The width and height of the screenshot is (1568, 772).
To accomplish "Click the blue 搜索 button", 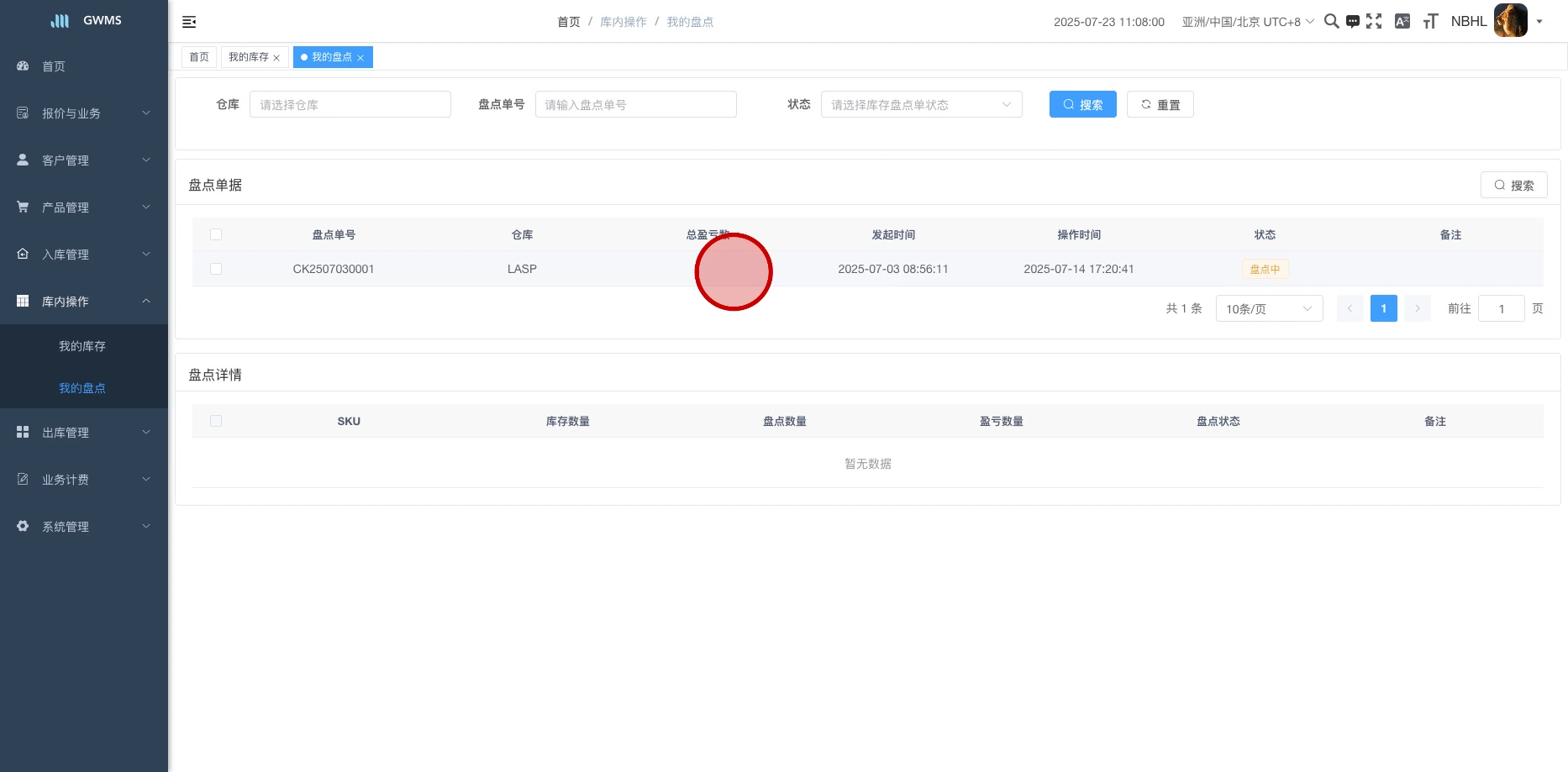I will click(1082, 104).
